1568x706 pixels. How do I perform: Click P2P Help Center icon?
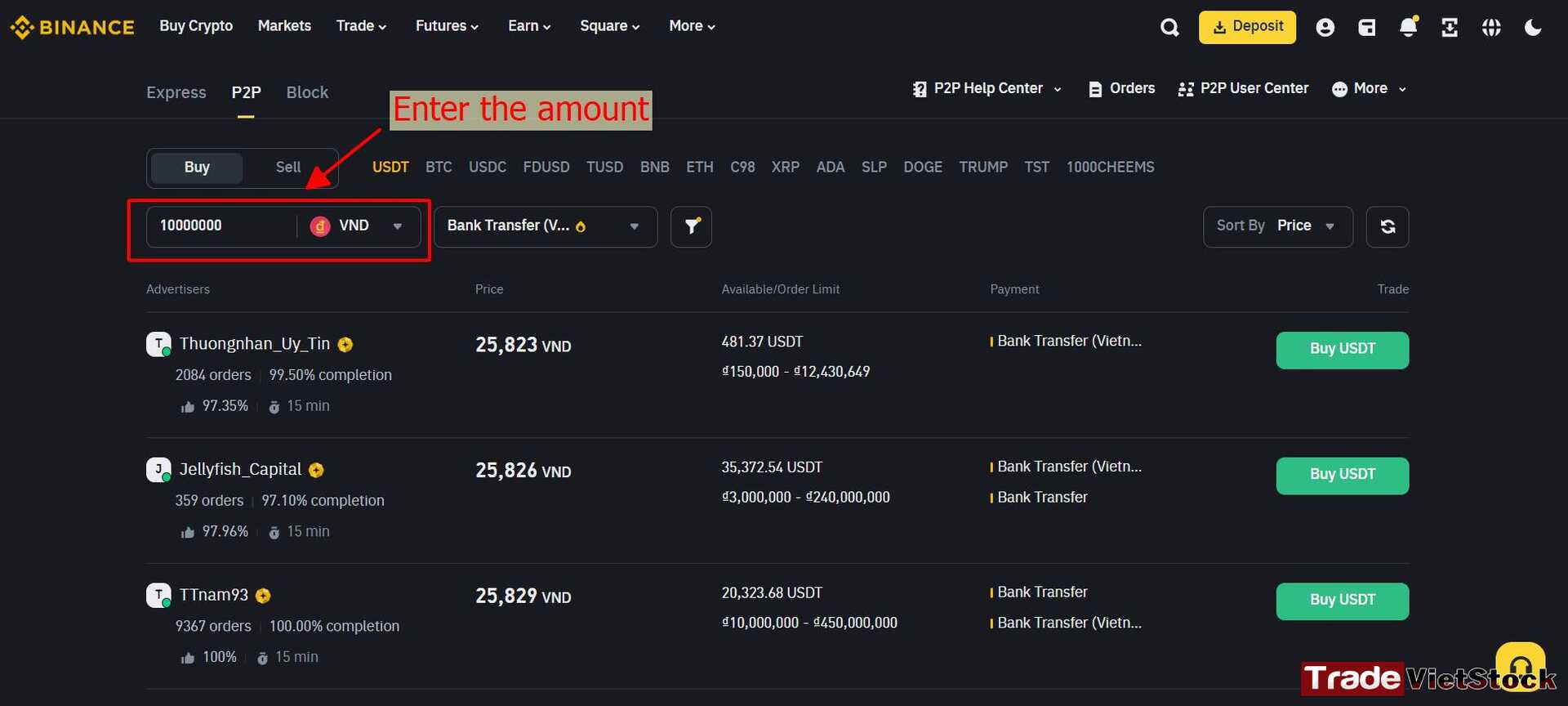tap(920, 89)
